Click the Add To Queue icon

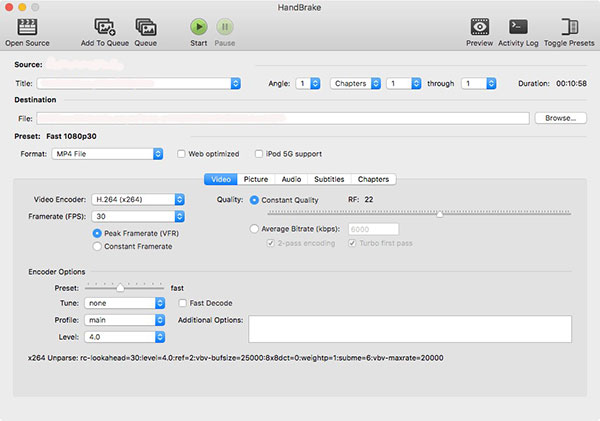pyautogui.click(x=105, y=27)
